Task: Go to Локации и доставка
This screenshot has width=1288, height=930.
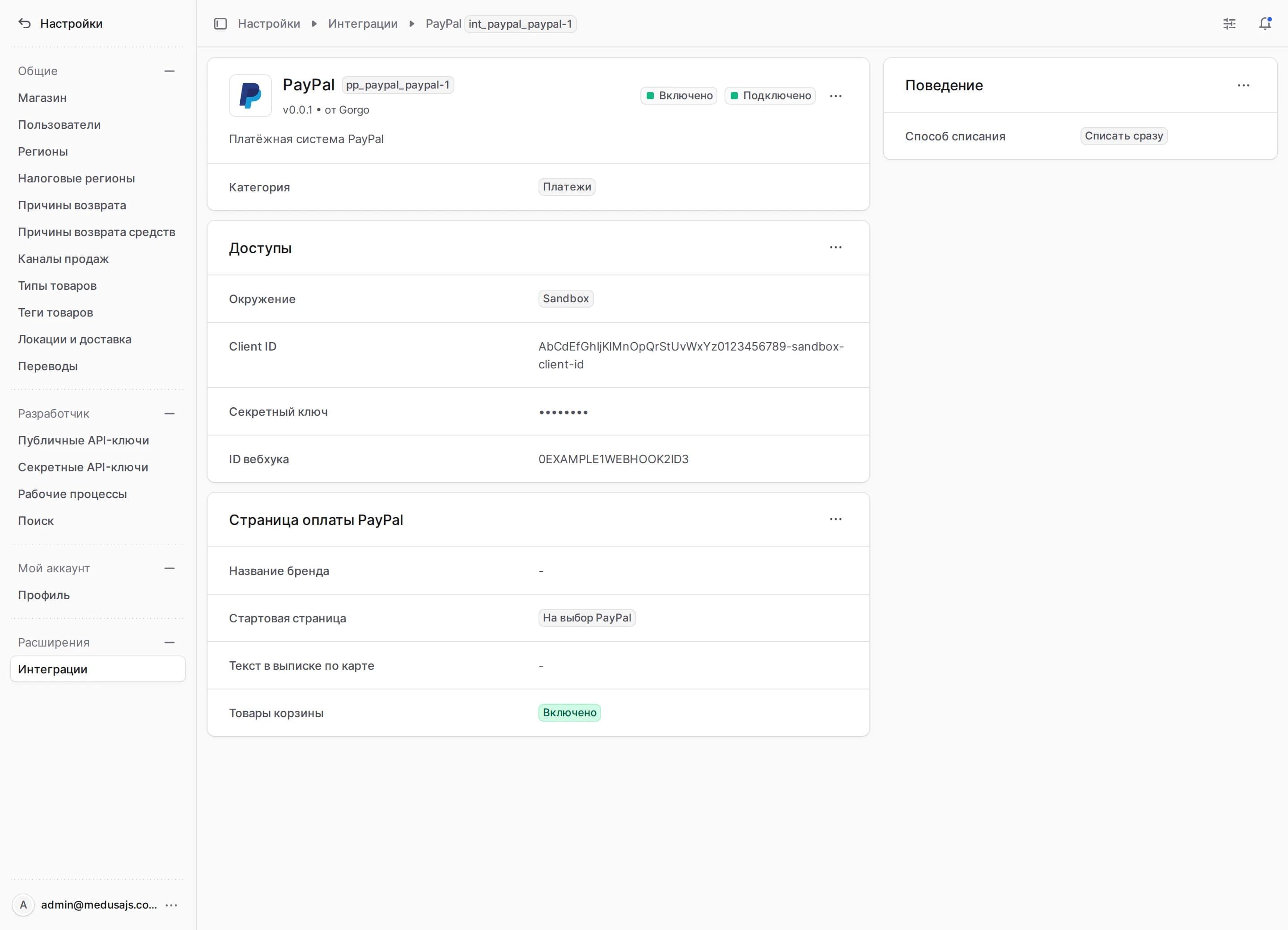Action: (x=97, y=339)
